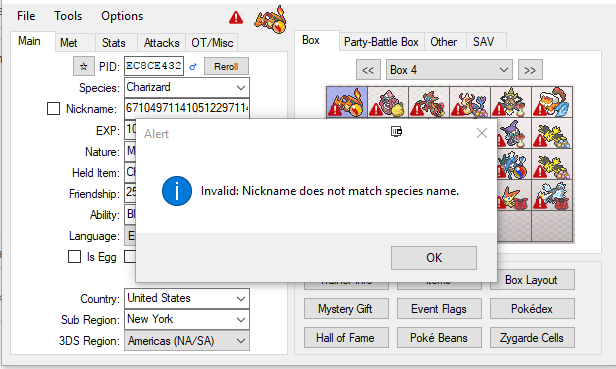The width and height of the screenshot is (616, 369).
Task: Open Box Layout
Action: coord(532,280)
